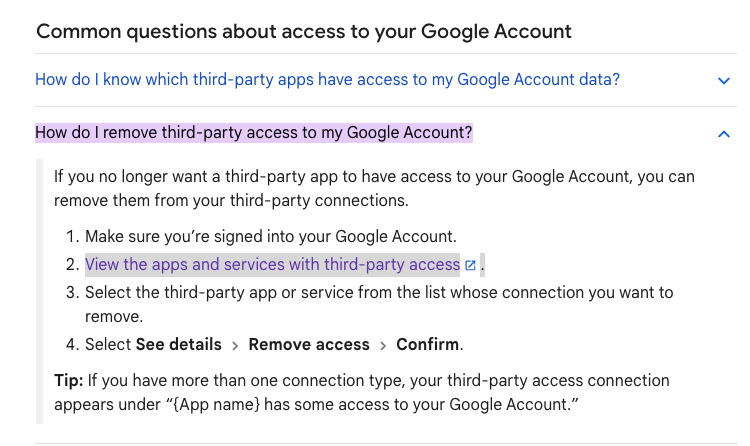Viewport: 750px width, 446px height.
Task: Click the "Common questions about access" heading
Action: pos(304,31)
